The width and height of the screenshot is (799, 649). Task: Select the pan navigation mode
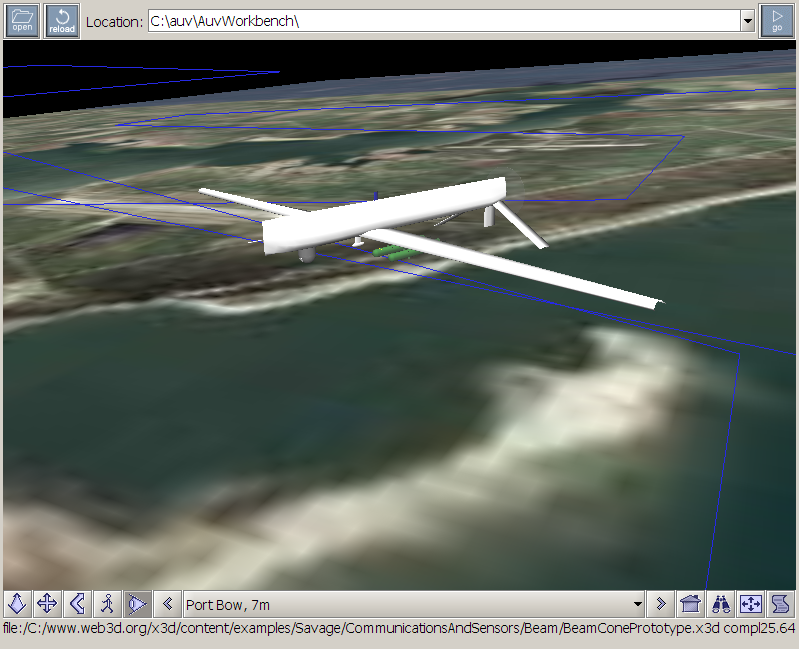point(47,604)
